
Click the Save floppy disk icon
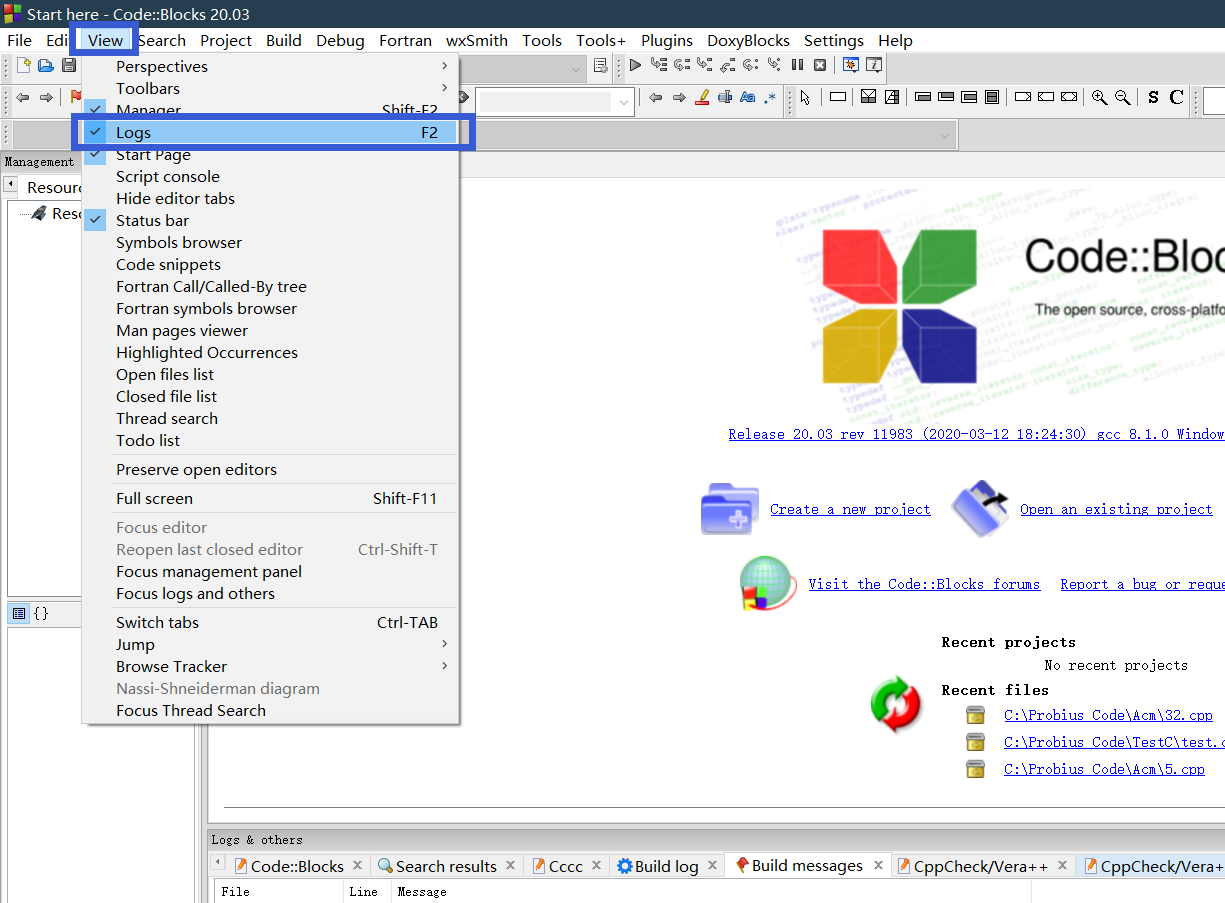point(69,65)
